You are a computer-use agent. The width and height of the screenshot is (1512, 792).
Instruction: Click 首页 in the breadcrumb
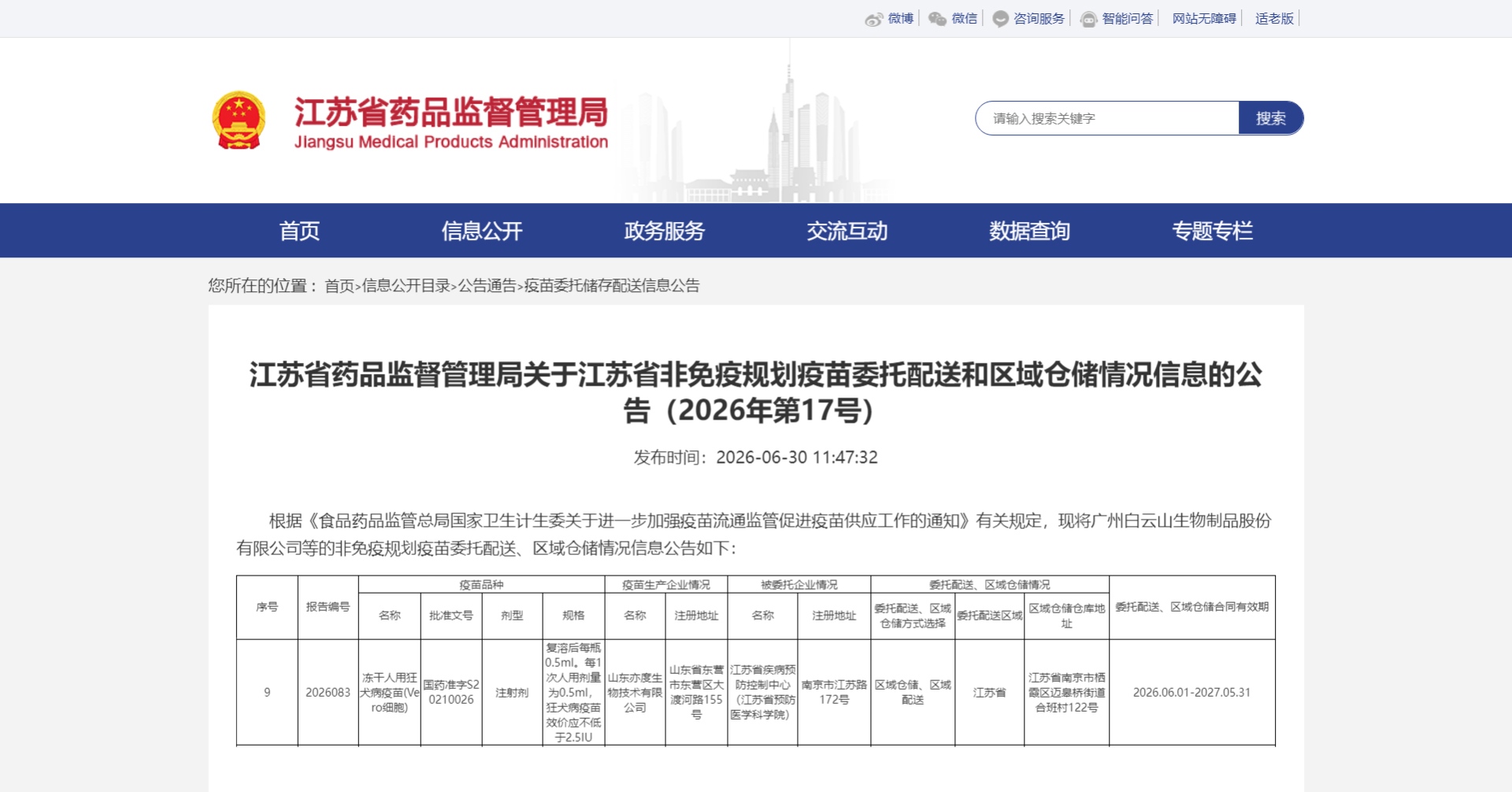[x=339, y=286]
